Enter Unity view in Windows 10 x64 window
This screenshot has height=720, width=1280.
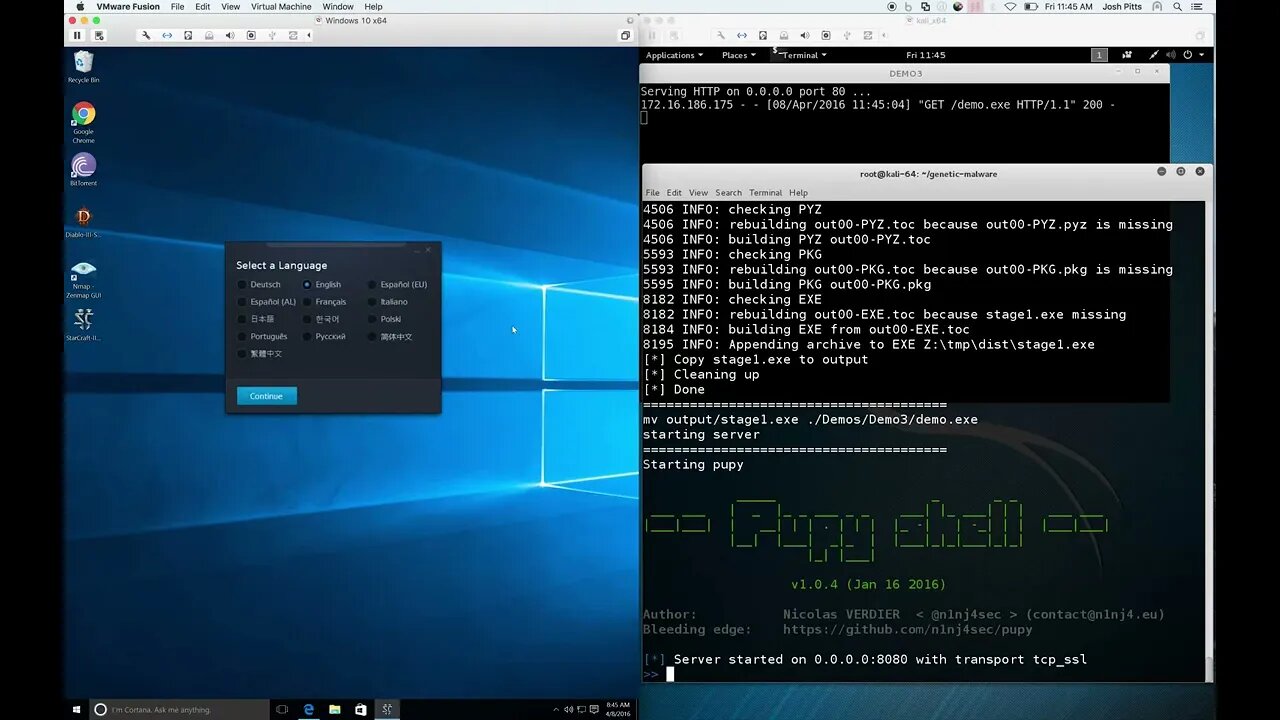coord(625,35)
